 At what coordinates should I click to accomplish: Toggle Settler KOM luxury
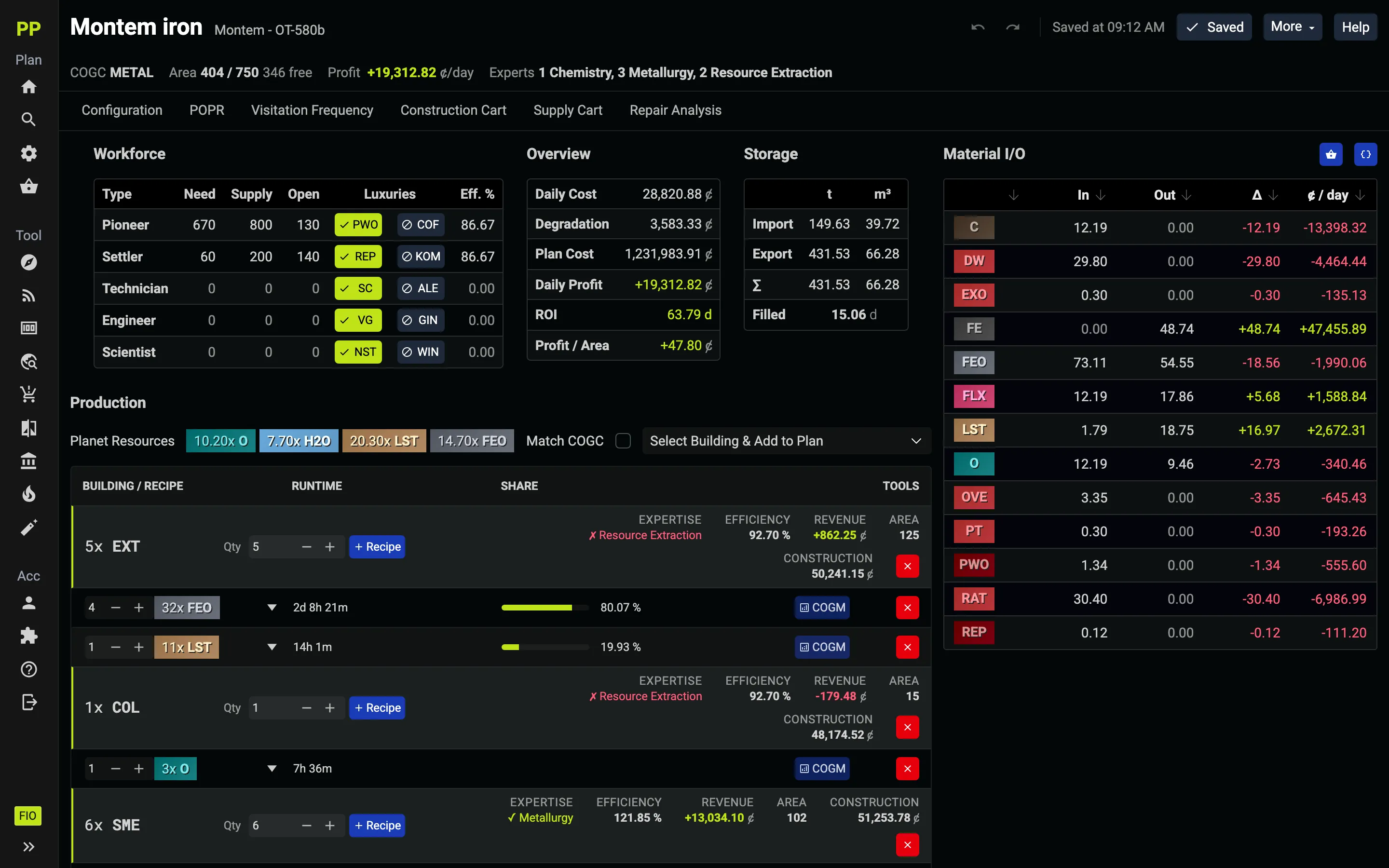pyautogui.click(x=421, y=257)
